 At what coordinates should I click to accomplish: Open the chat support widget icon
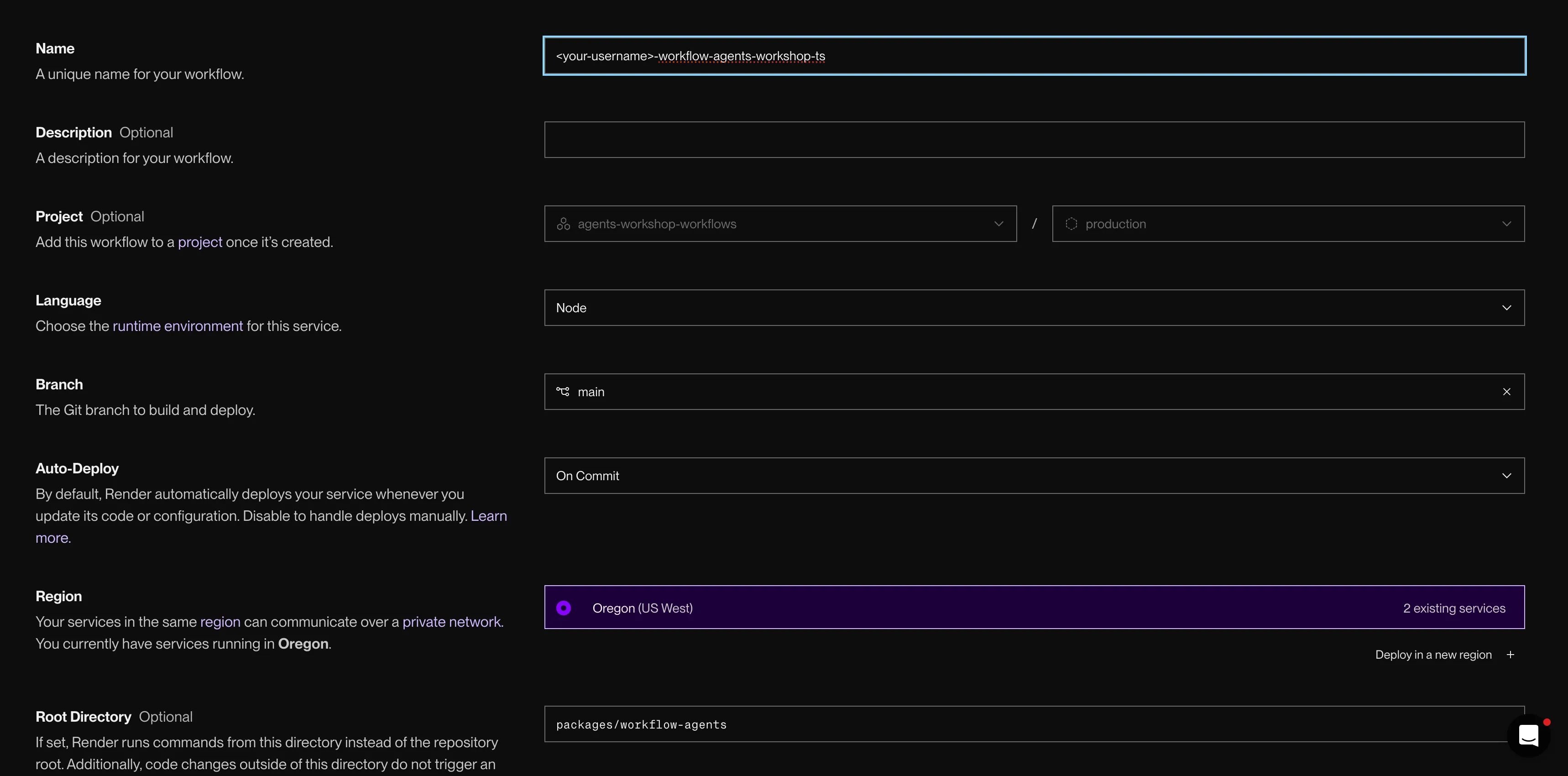[x=1528, y=735]
